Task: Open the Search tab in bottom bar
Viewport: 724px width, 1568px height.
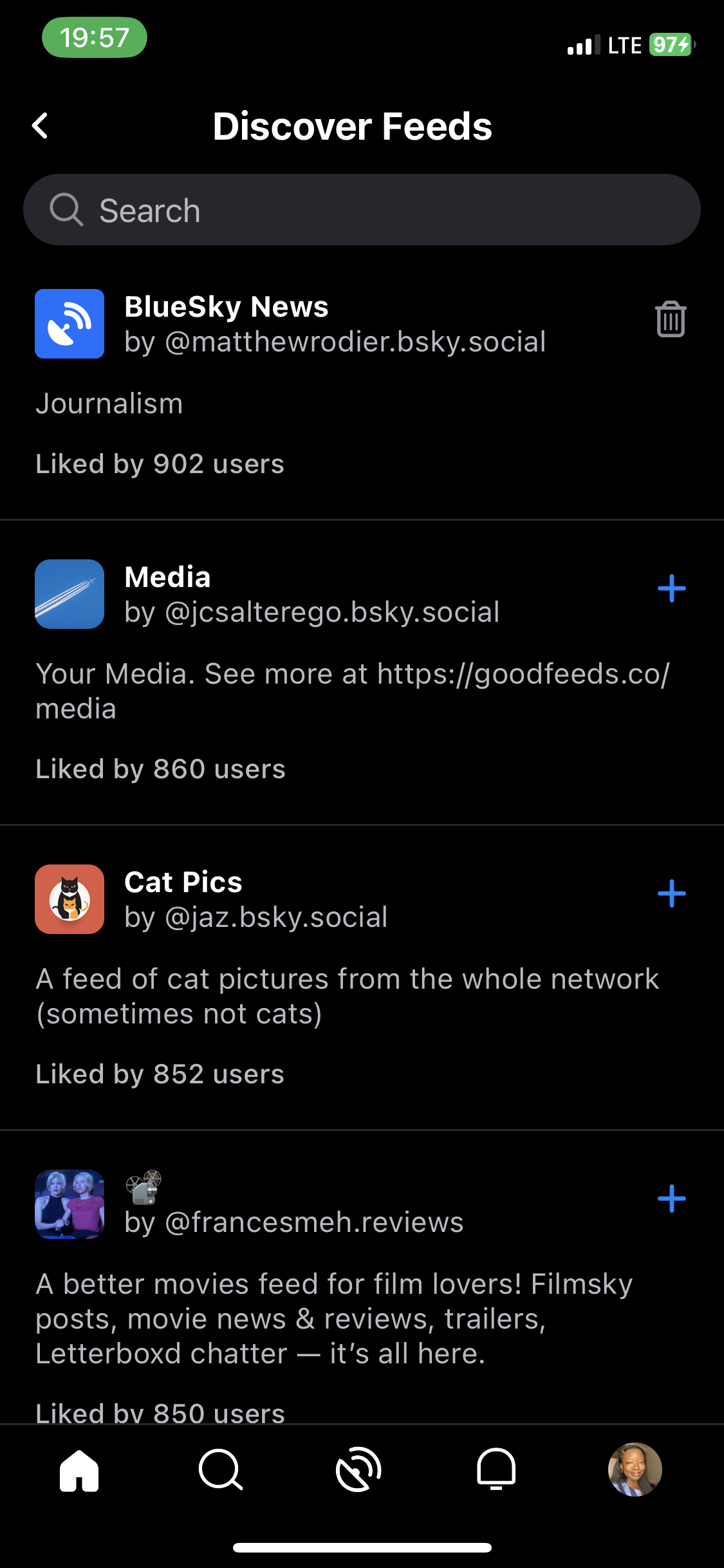Action: [x=220, y=1470]
